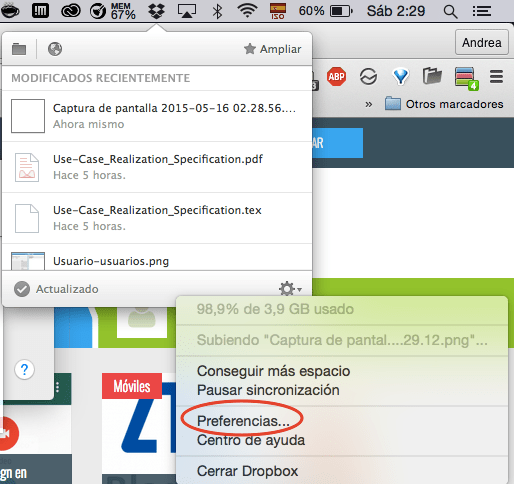Select Pausar sincronización
The height and width of the screenshot is (484, 514).
pos(268,390)
